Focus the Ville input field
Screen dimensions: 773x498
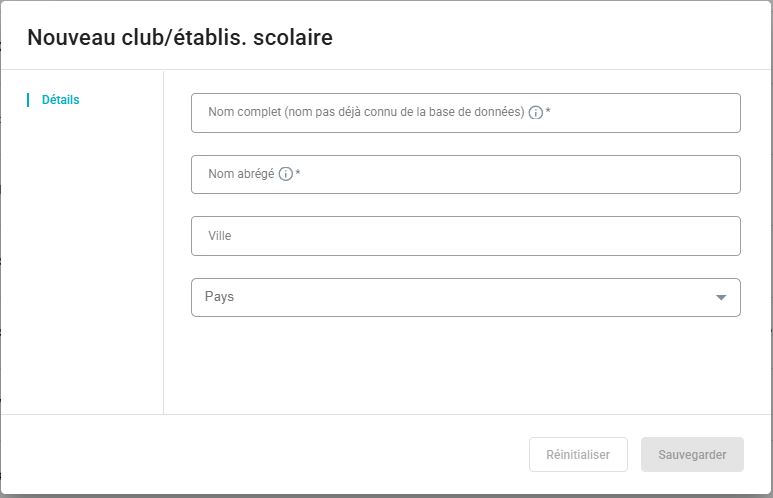pyautogui.click(x=465, y=236)
